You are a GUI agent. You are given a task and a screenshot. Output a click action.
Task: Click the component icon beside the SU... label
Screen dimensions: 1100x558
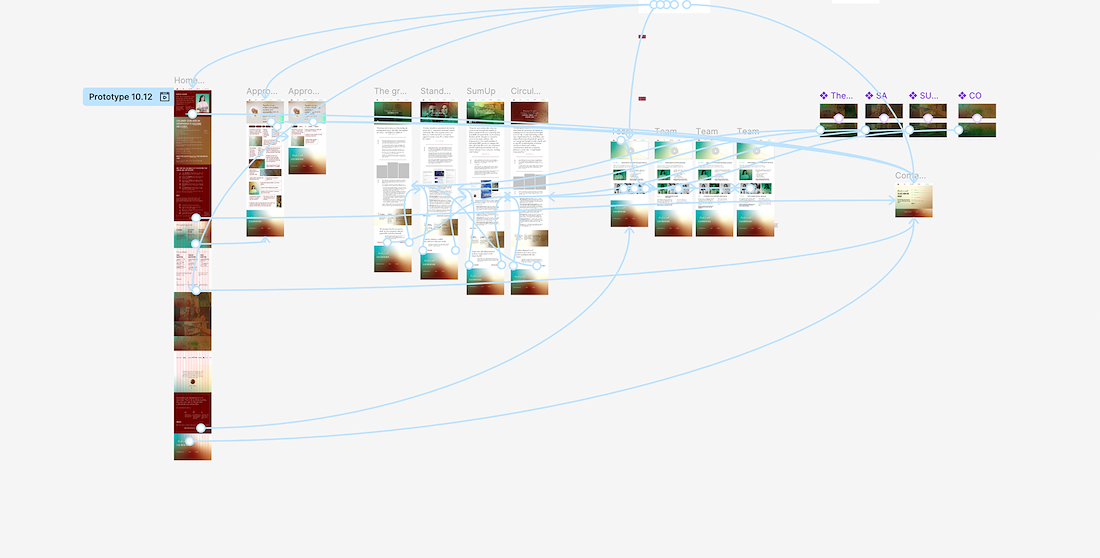click(x=913, y=95)
